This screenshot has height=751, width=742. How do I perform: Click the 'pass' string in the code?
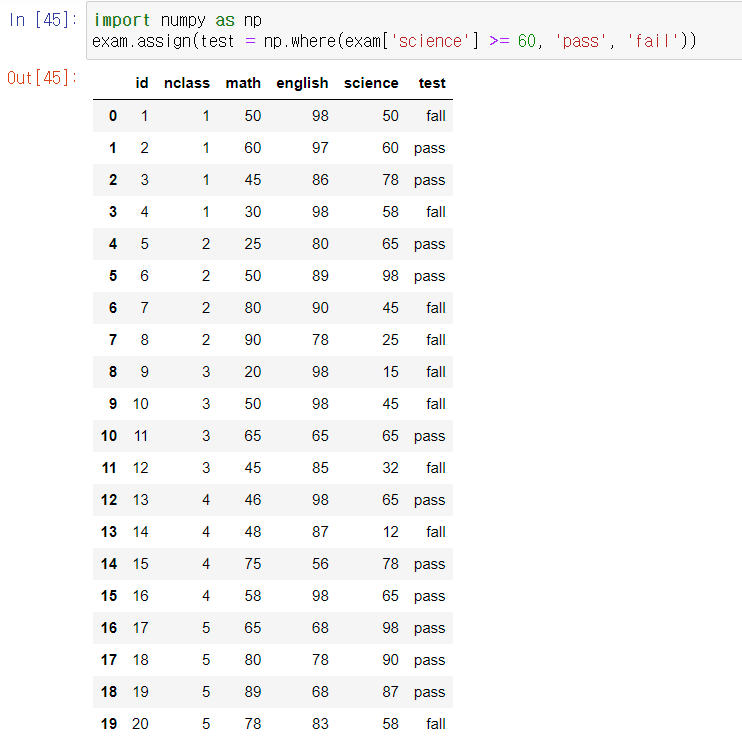[x=580, y=41]
